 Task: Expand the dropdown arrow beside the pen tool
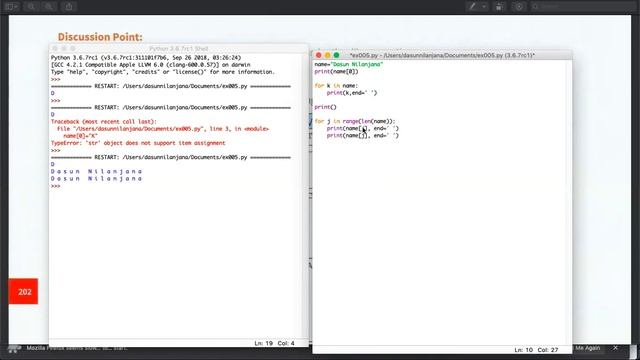(x=484, y=7)
